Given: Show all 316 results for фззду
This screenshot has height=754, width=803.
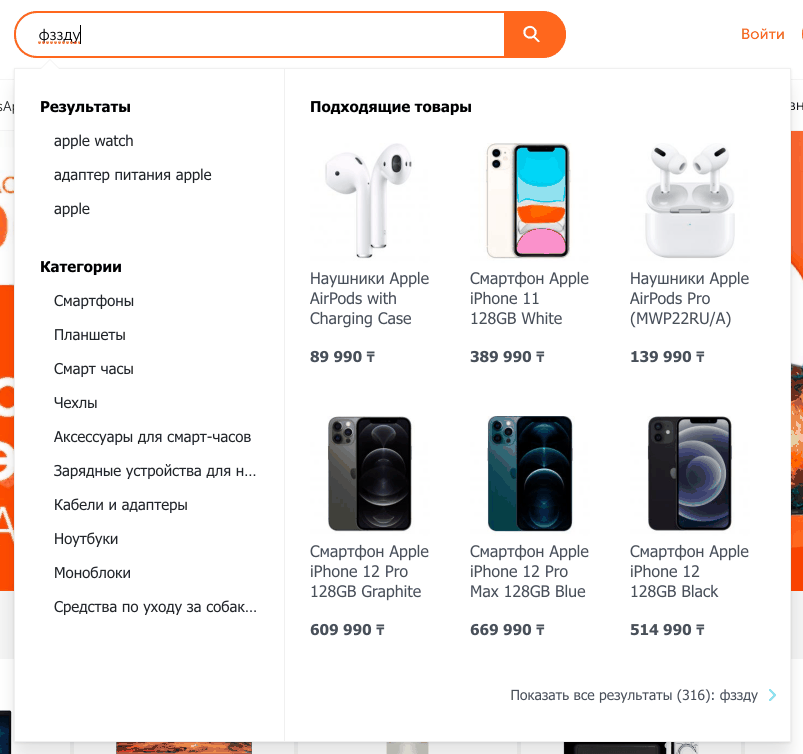Looking at the screenshot, I should click(x=634, y=695).
